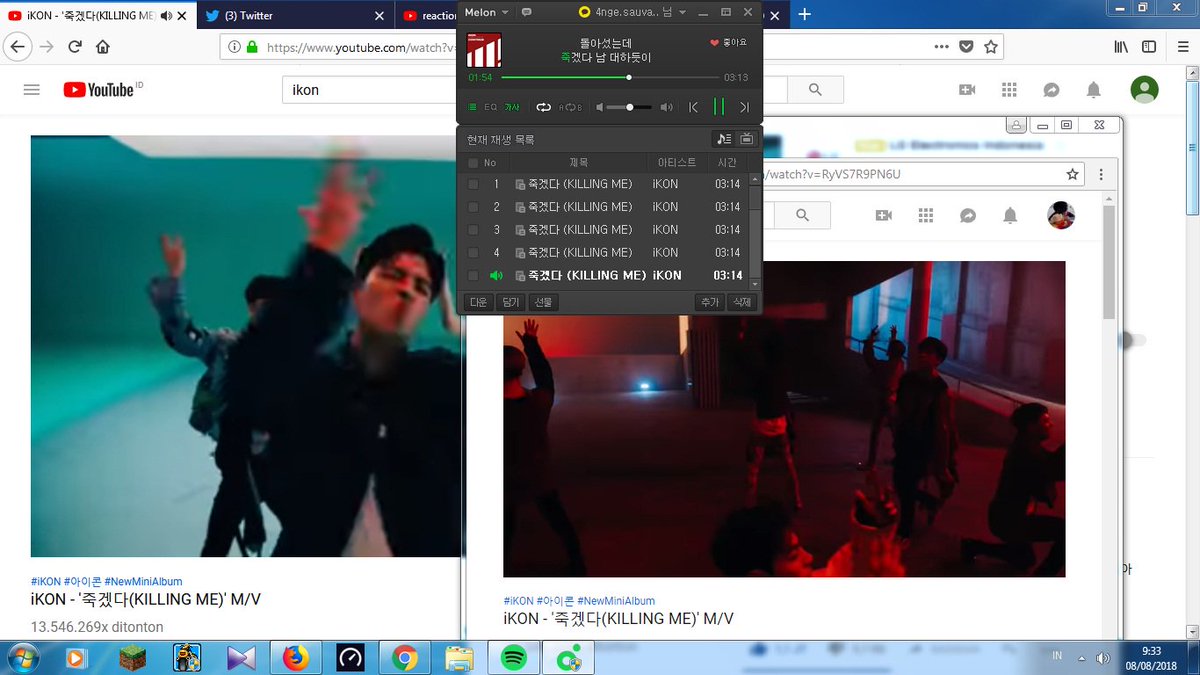Click the heart 좋아요 like button
Screen dimensions: 1200x675
coord(728,43)
